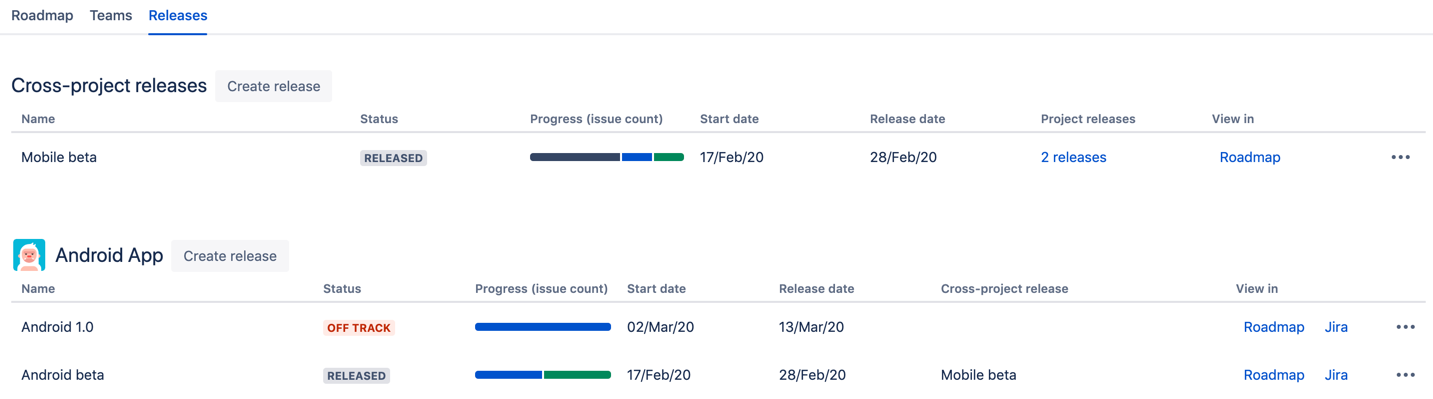This screenshot has height=399, width=1433.
Task: View Android beta in Roadmap
Action: click(1274, 375)
